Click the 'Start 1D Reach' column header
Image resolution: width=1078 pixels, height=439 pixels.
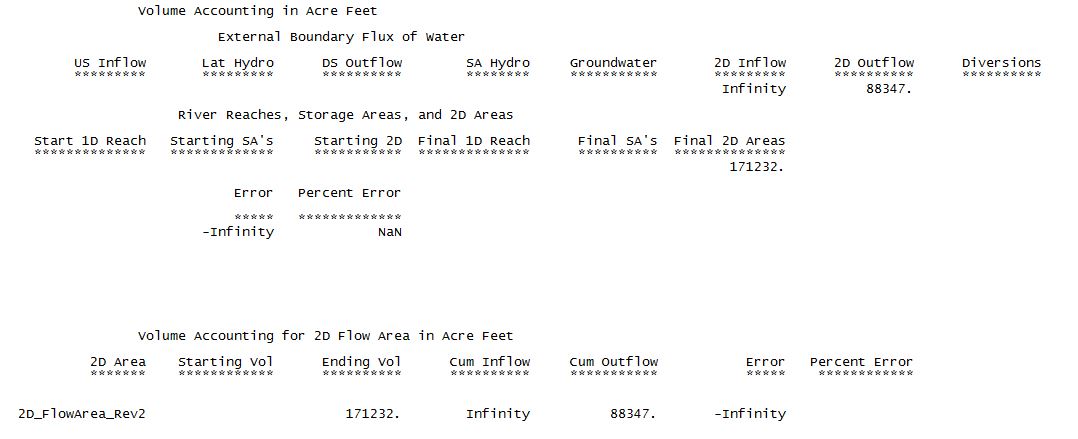pyautogui.click(x=90, y=141)
